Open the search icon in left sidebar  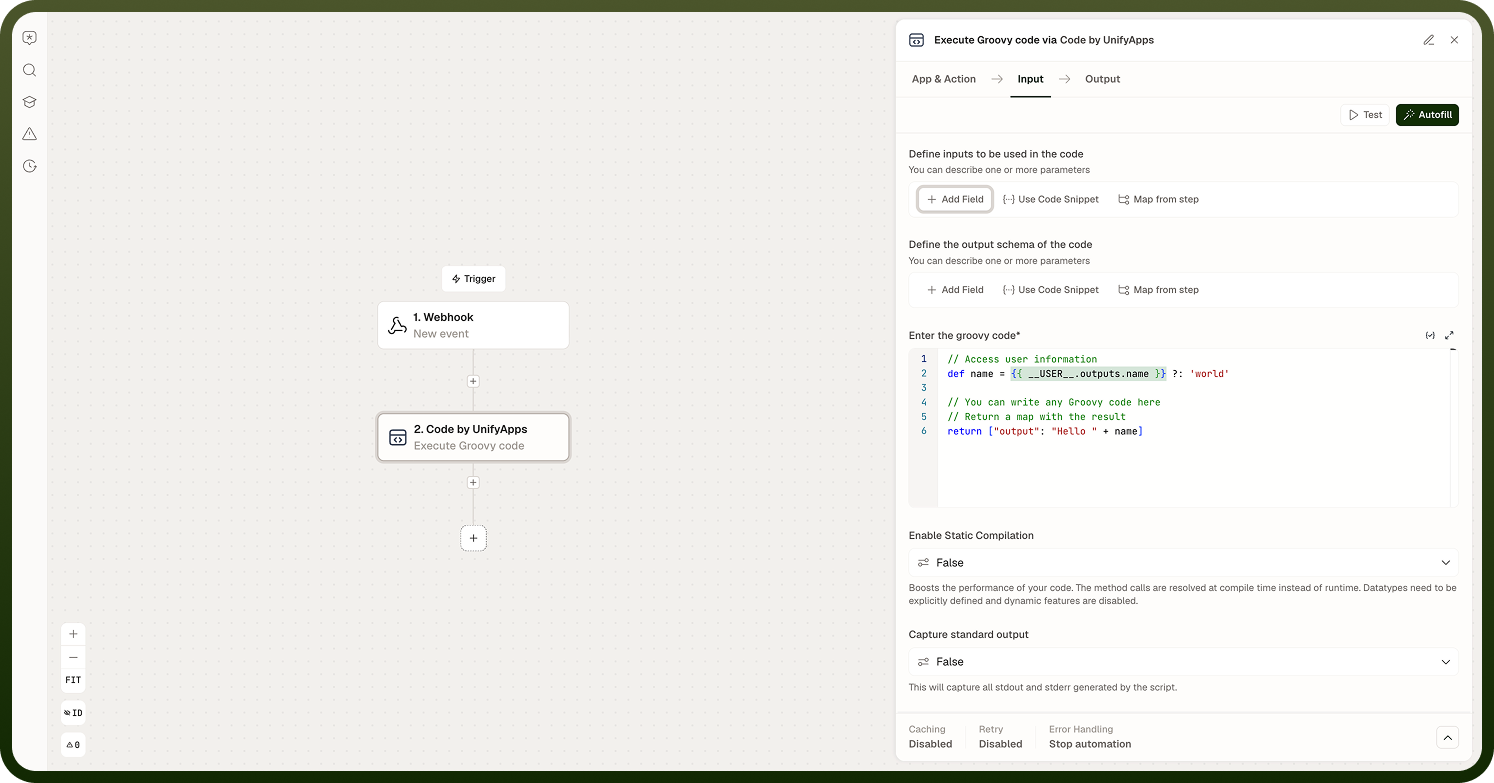[30, 70]
